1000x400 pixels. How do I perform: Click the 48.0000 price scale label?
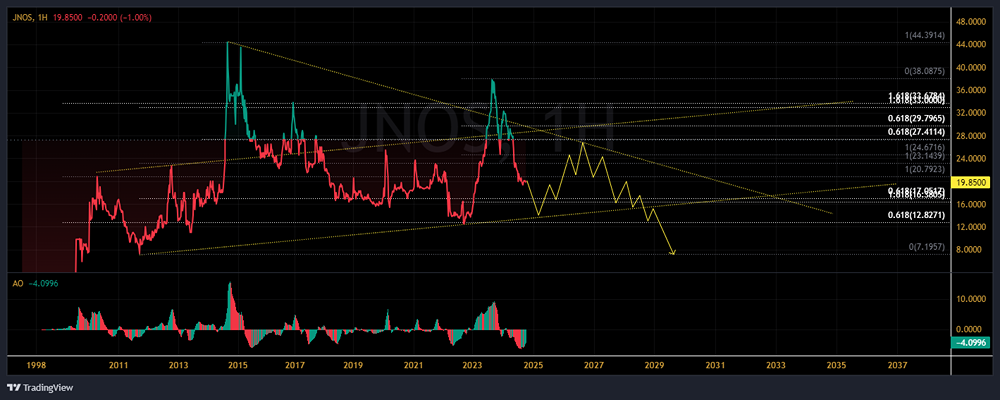[x=973, y=22]
